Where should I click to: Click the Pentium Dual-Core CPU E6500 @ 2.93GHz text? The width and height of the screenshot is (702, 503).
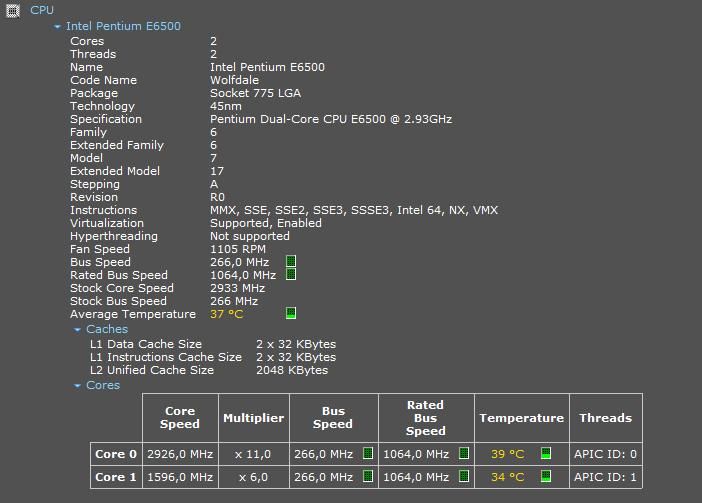point(331,119)
